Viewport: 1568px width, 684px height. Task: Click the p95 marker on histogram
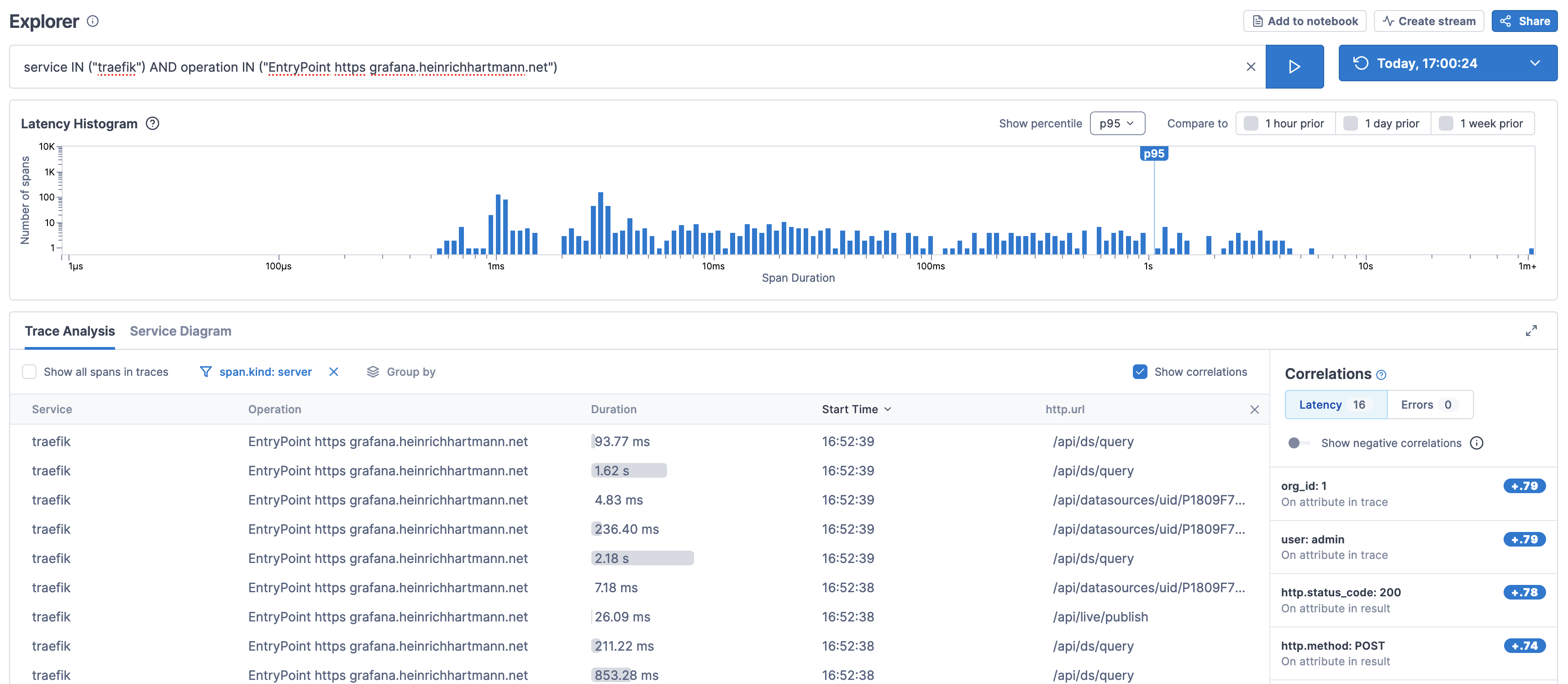pyautogui.click(x=1153, y=153)
